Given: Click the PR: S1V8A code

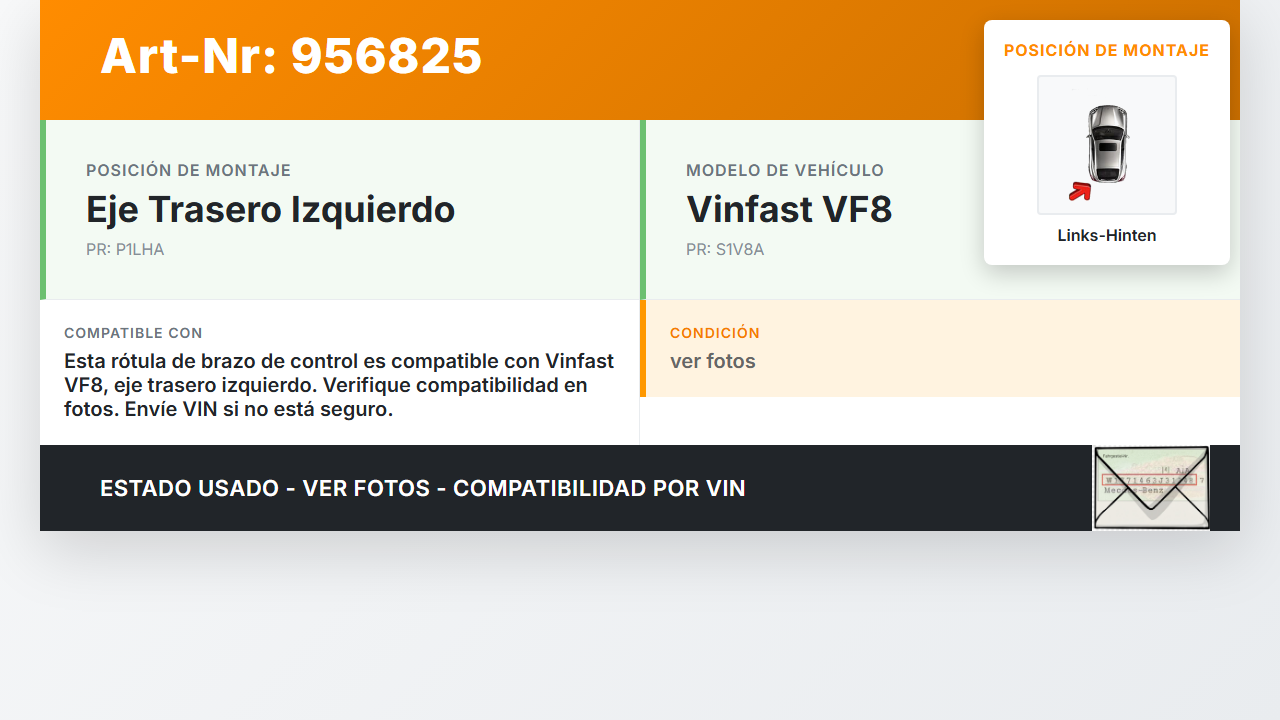Looking at the screenshot, I should pos(725,250).
